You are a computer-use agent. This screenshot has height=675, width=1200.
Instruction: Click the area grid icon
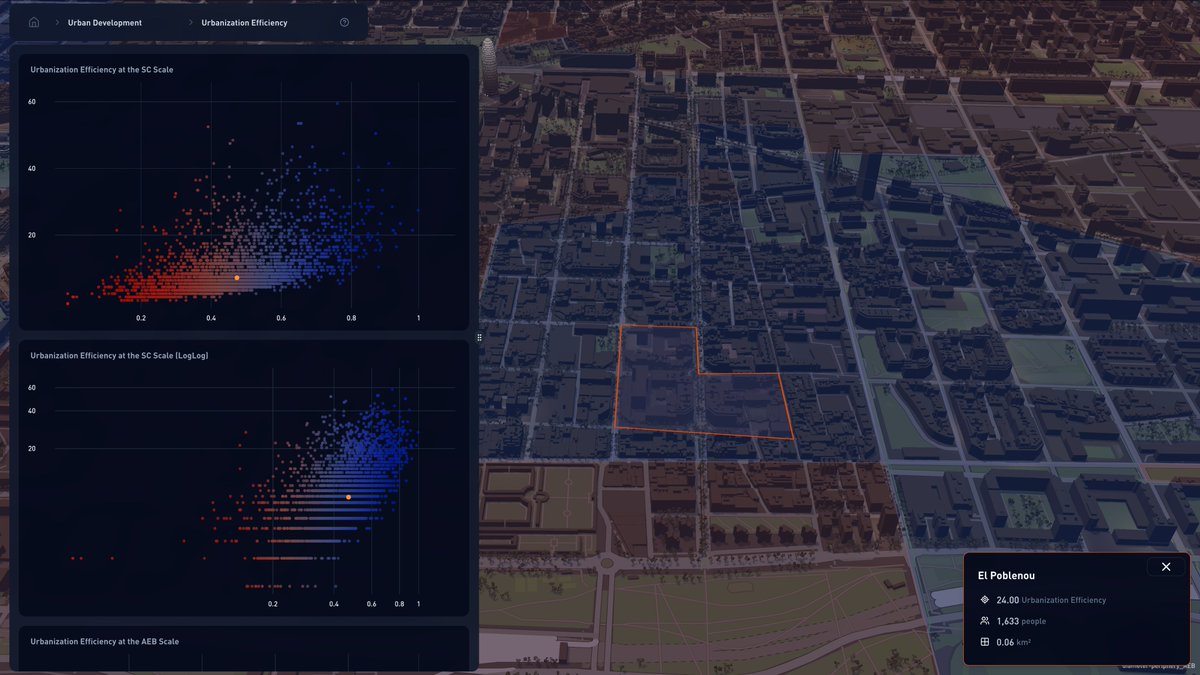[x=985, y=641]
